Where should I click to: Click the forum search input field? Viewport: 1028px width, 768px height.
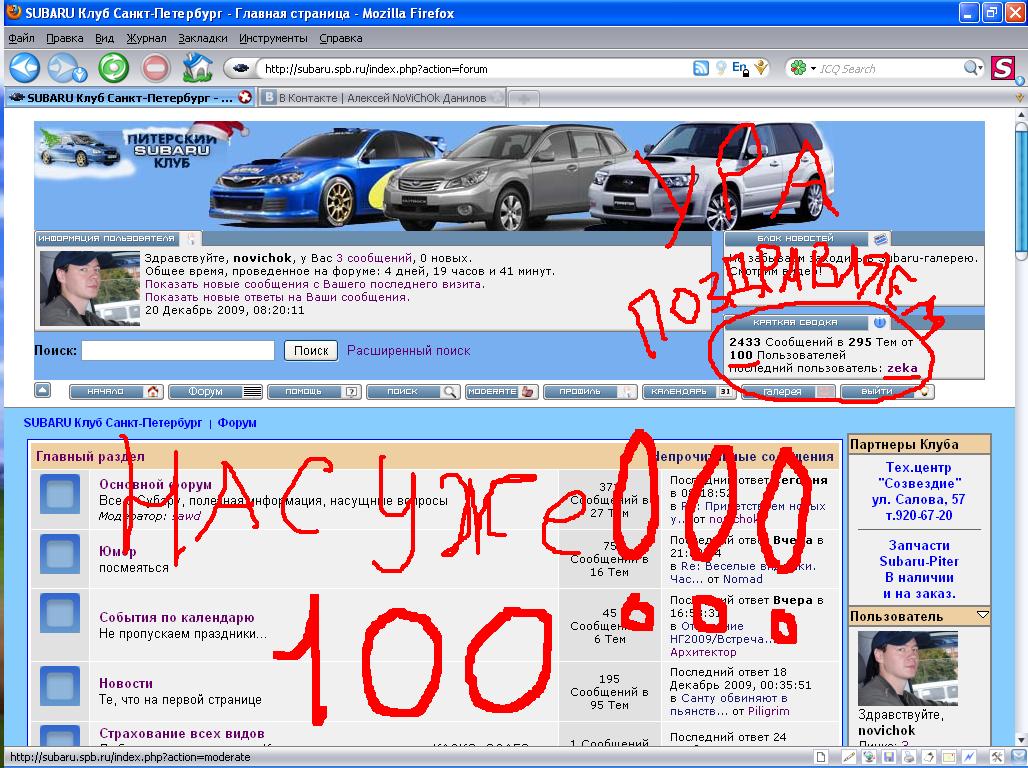point(178,351)
